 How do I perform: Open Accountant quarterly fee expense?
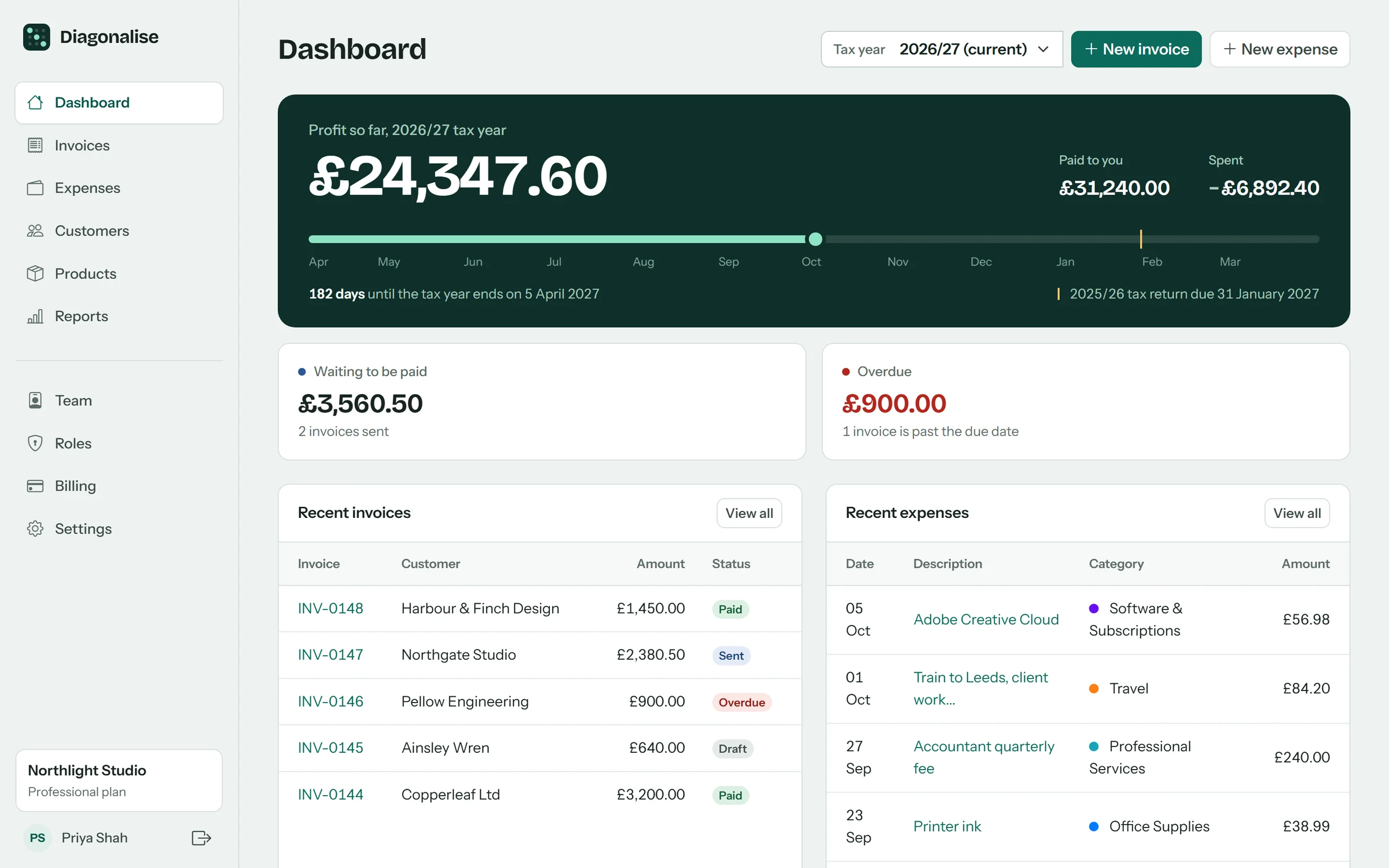(984, 757)
